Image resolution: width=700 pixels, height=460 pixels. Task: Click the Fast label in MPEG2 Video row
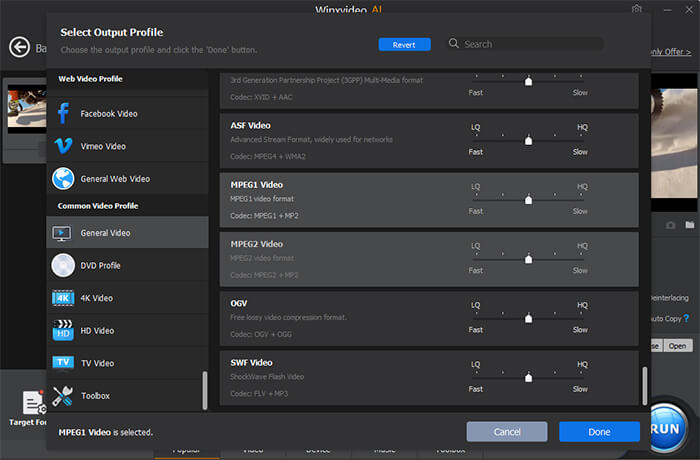pyautogui.click(x=475, y=271)
